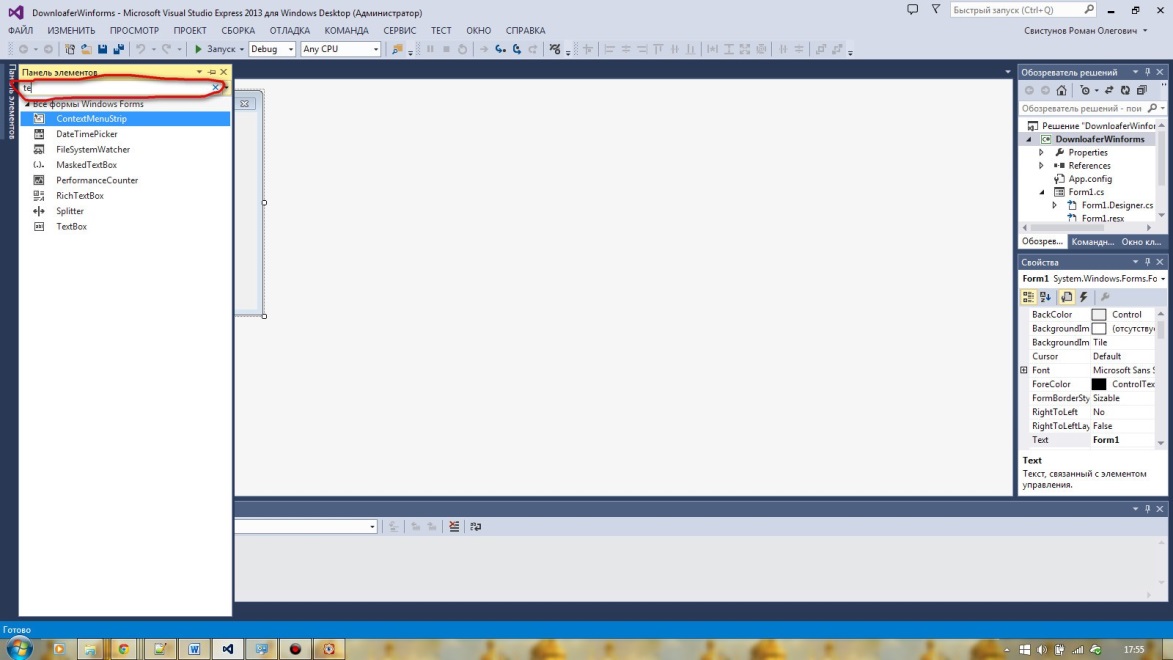1173x660 pixels.
Task: Open the Form1 object selector dropdown
Action: tap(1163, 279)
